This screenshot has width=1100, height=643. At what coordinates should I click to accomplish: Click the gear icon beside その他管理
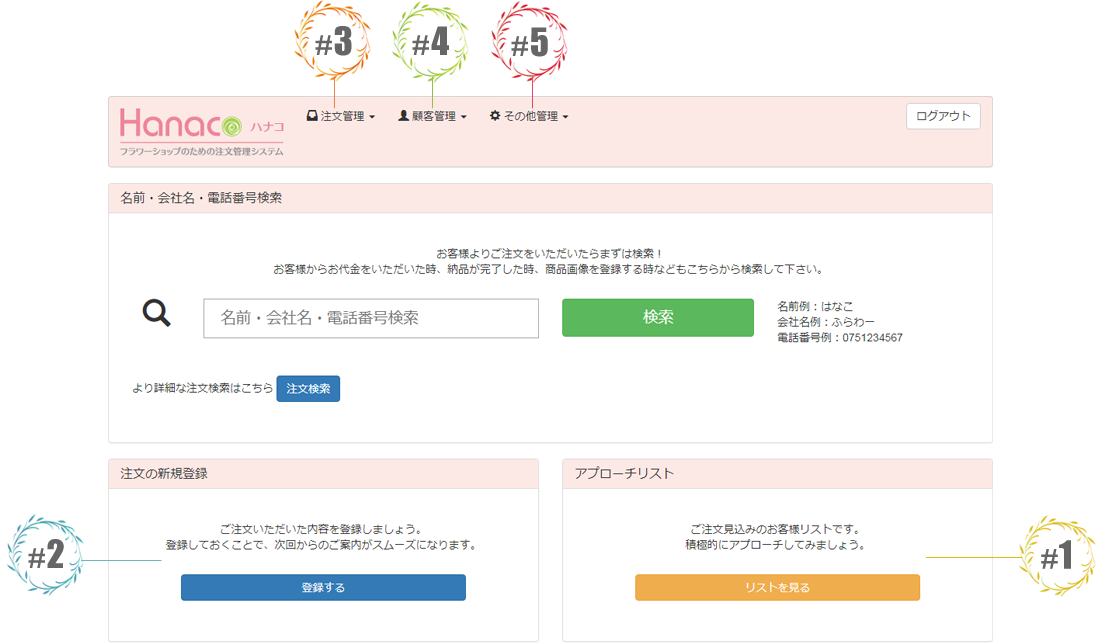click(x=495, y=116)
